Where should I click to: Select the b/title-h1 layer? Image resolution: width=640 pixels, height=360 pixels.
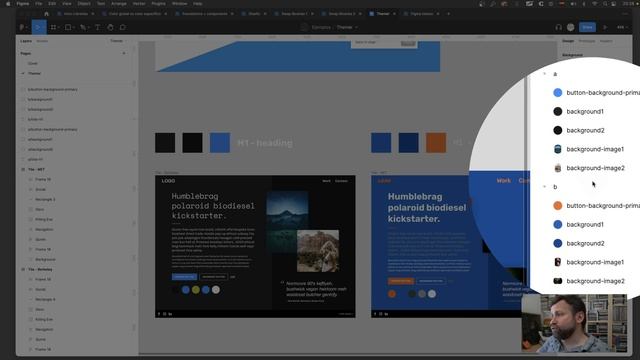point(35,119)
